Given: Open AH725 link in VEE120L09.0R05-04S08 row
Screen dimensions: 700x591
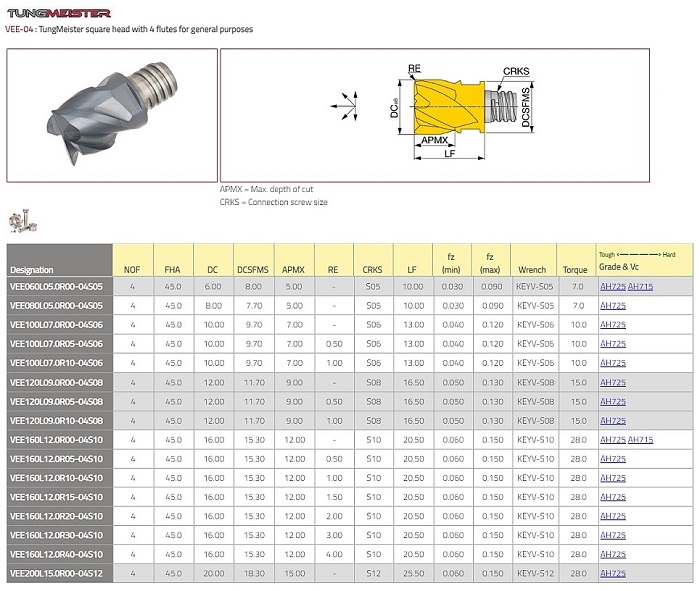Looking at the screenshot, I should pos(612,402).
